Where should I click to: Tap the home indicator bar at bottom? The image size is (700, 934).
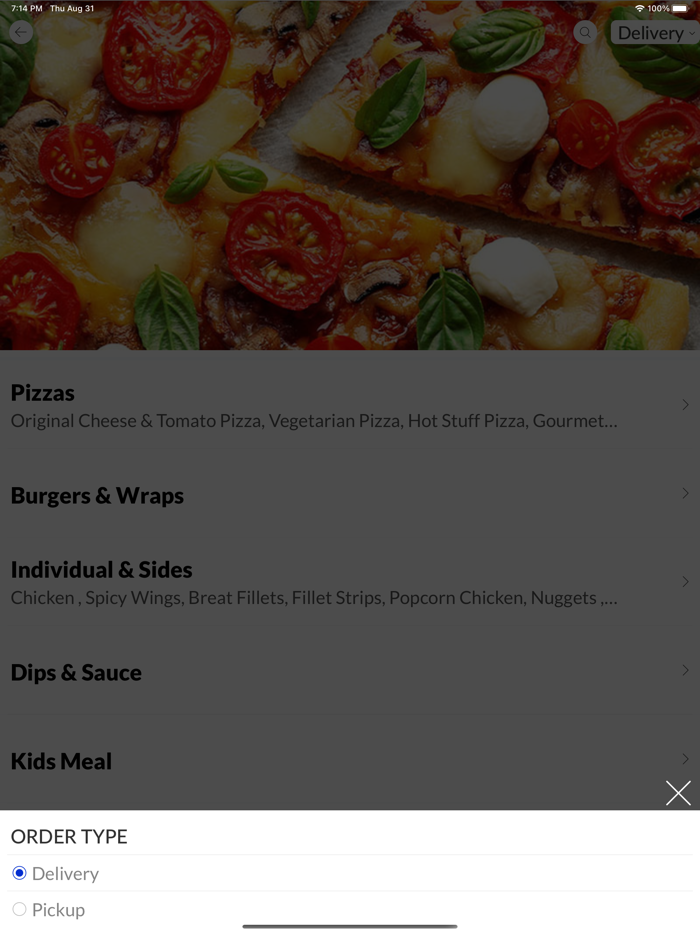pos(350,923)
